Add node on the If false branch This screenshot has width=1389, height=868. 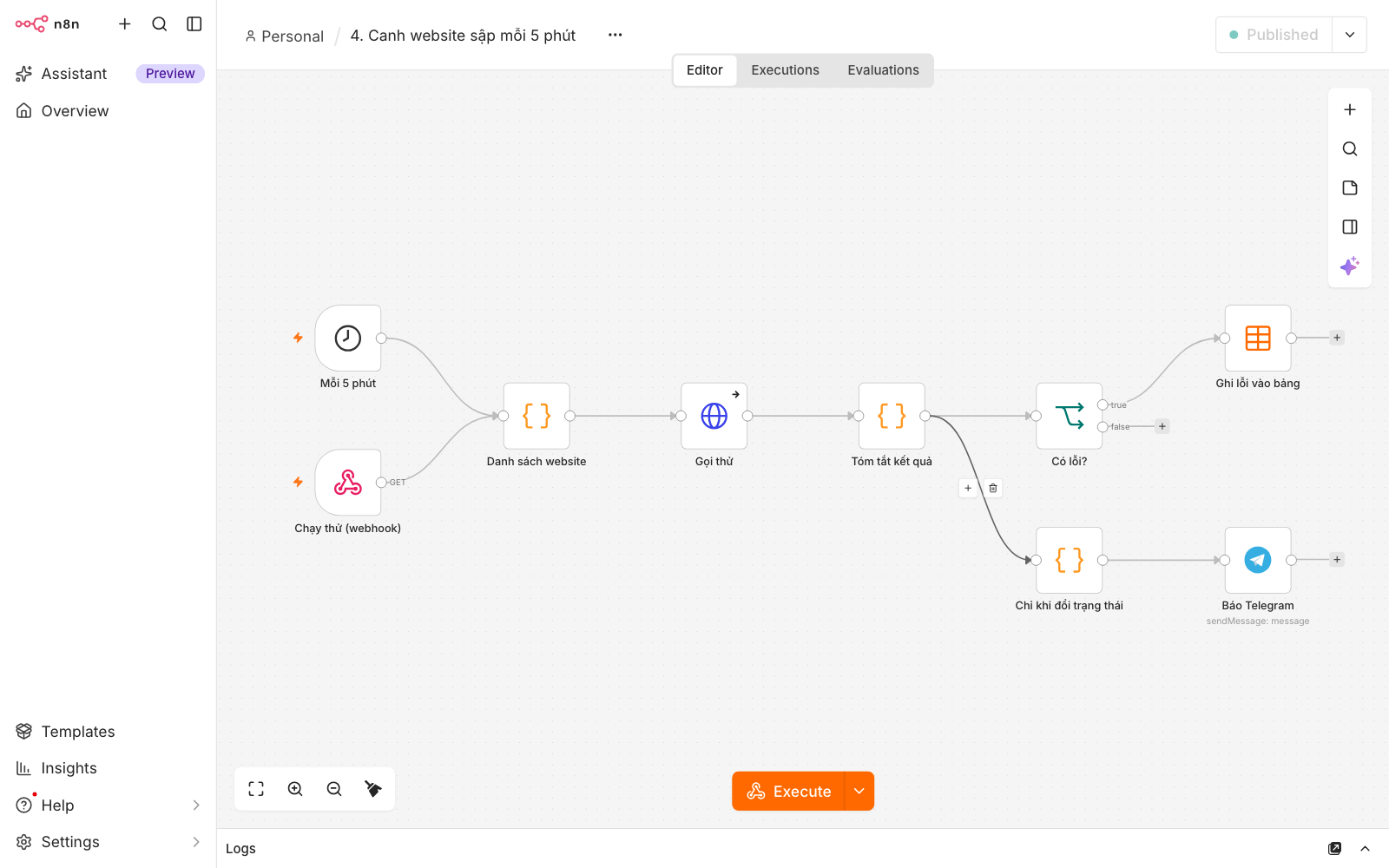tap(1162, 426)
